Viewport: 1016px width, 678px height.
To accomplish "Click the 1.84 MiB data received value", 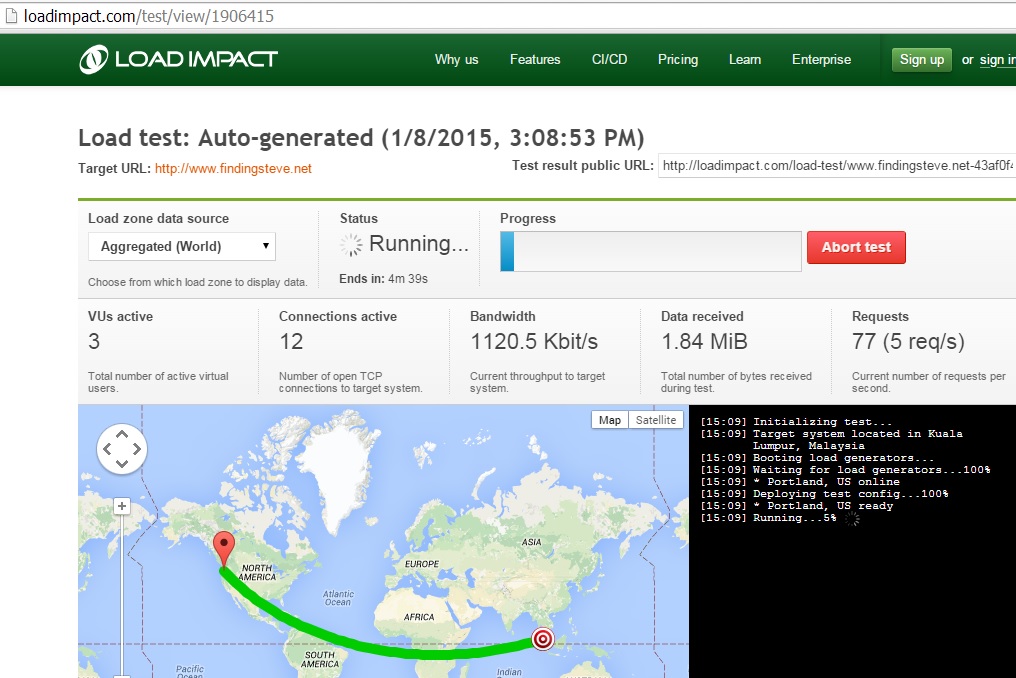I will pyautogui.click(x=704, y=342).
